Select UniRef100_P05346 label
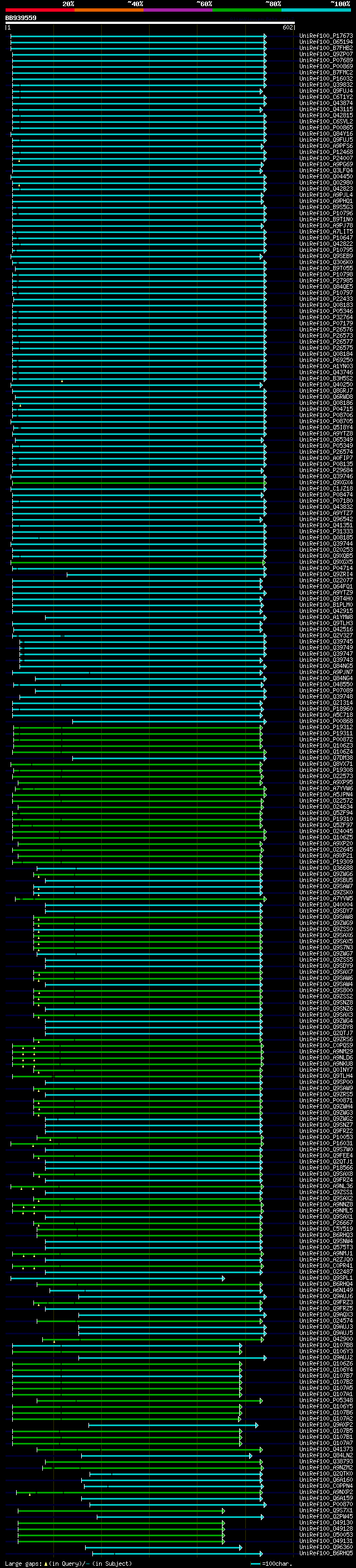 tap(326, 311)
